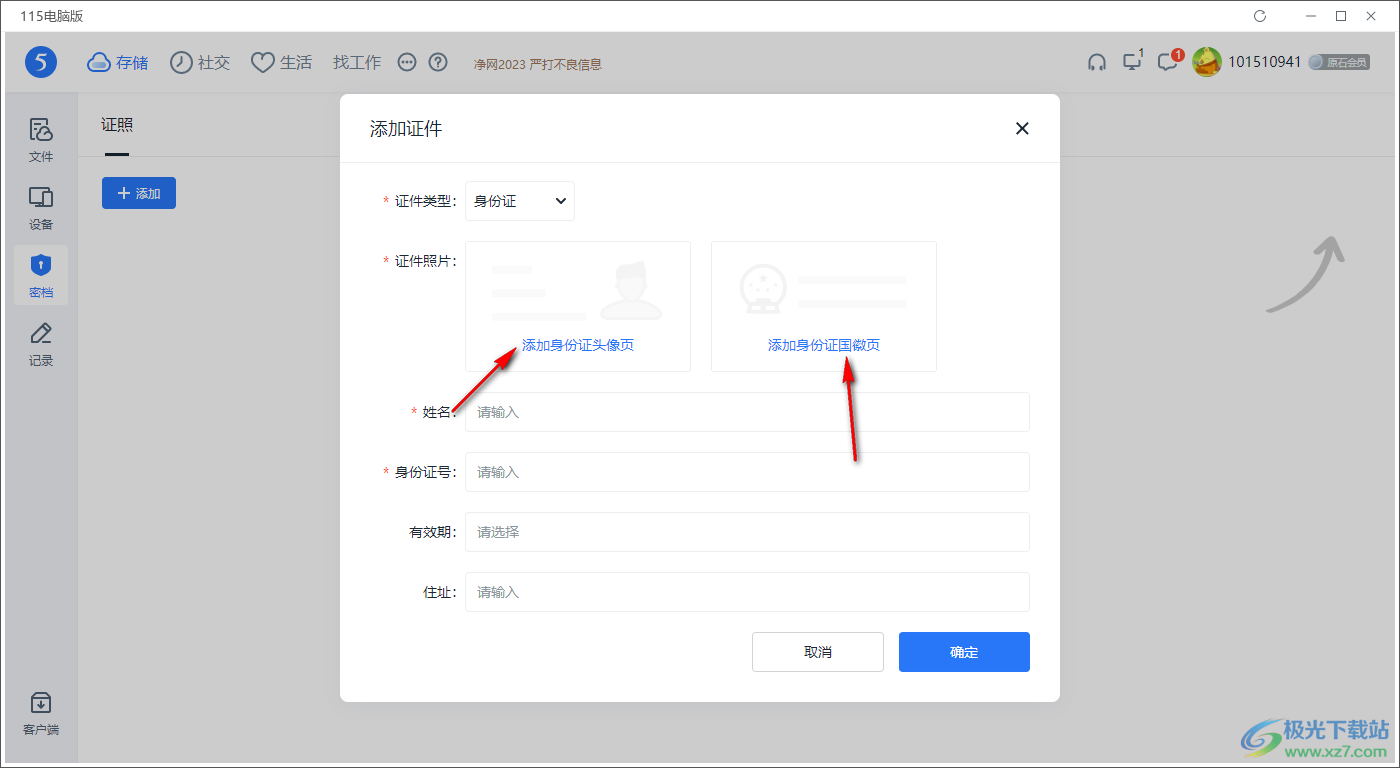Switch to the 社交 section

click(200, 62)
